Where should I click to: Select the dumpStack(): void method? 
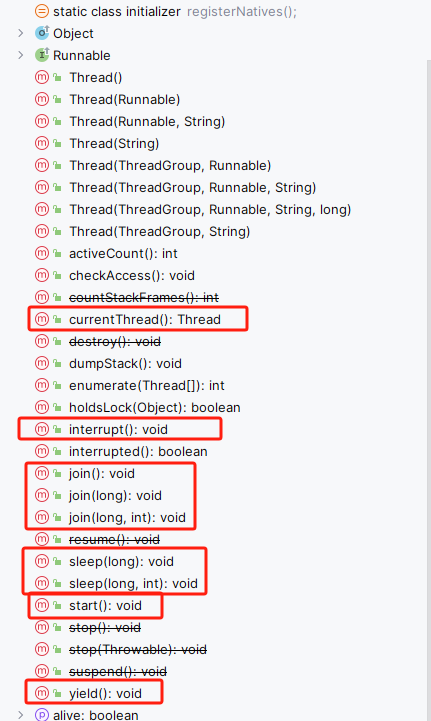[126, 363]
